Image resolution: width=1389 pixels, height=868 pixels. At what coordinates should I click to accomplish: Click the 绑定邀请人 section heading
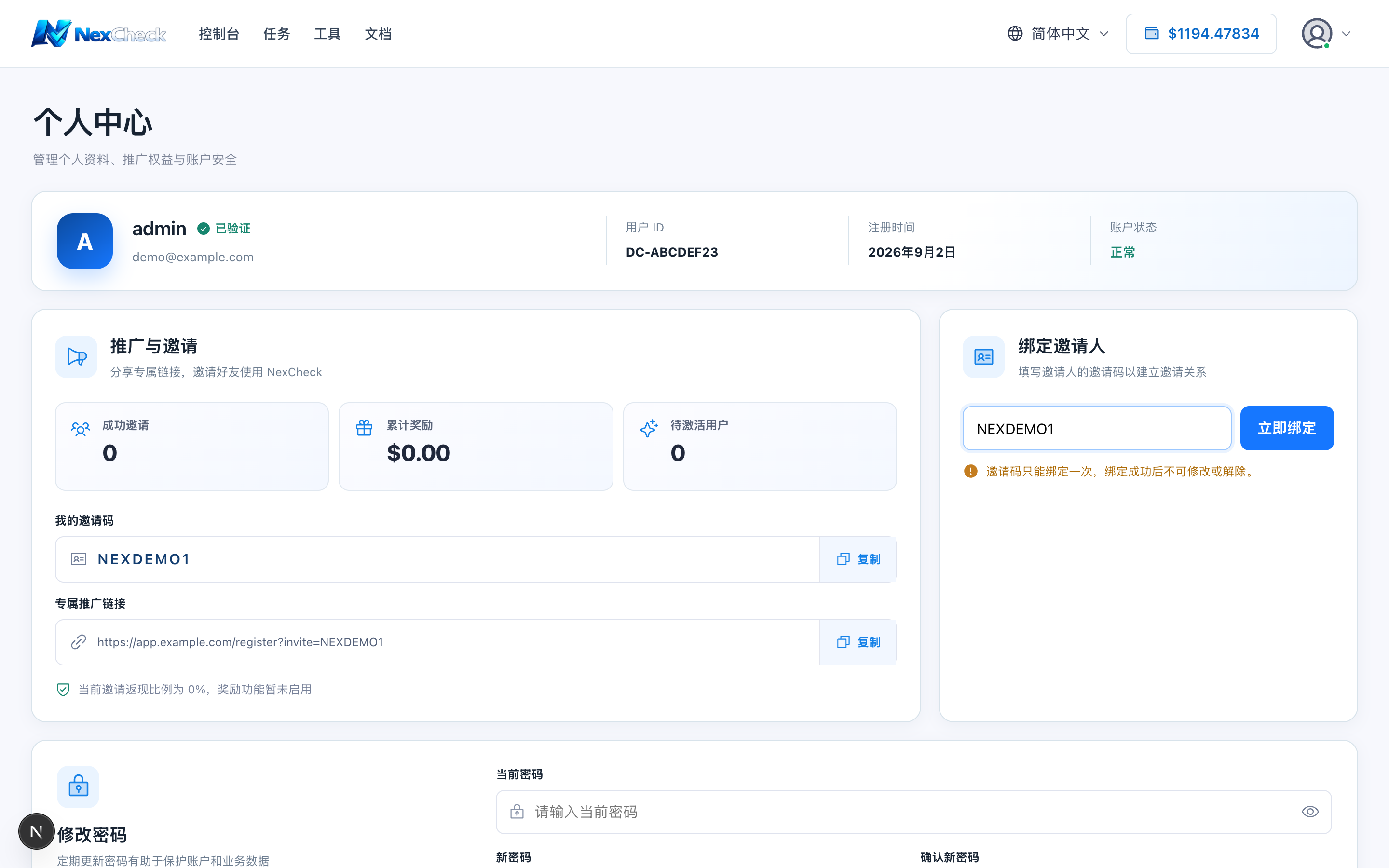coord(1062,346)
